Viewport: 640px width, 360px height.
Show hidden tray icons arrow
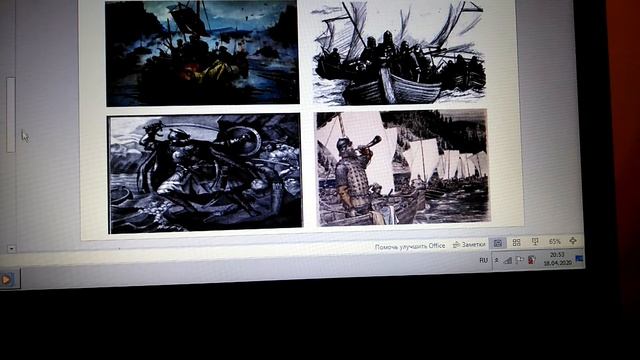click(x=497, y=260)
